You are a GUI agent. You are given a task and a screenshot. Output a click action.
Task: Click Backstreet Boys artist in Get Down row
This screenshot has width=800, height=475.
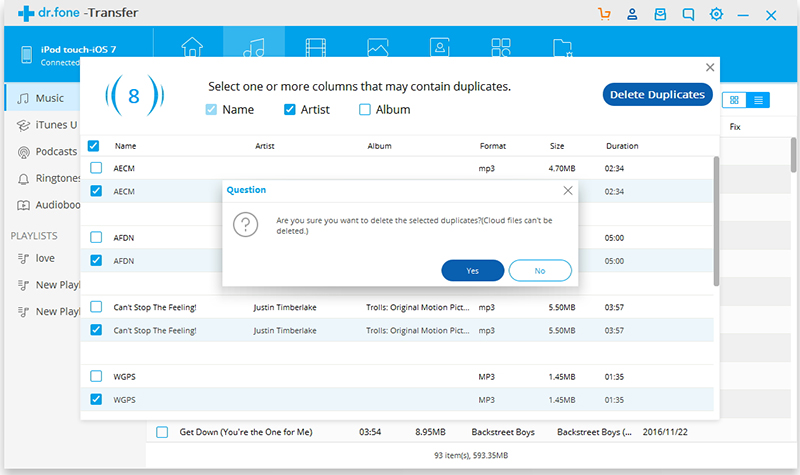point(503,432)
